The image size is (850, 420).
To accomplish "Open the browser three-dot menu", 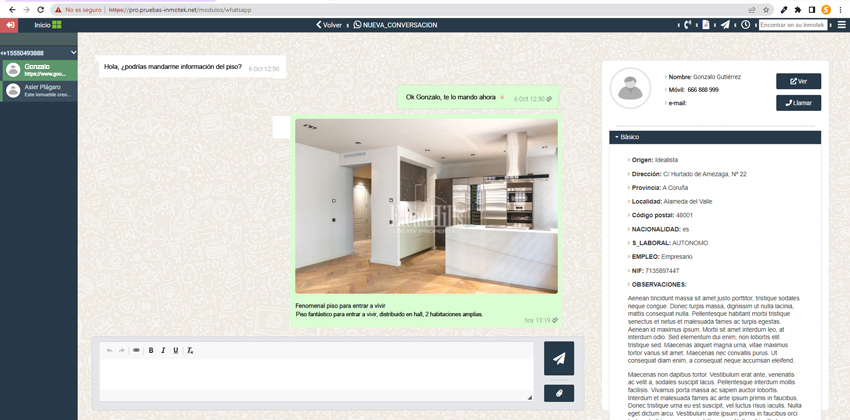I will pyautogui.click(x=841, y=10).
